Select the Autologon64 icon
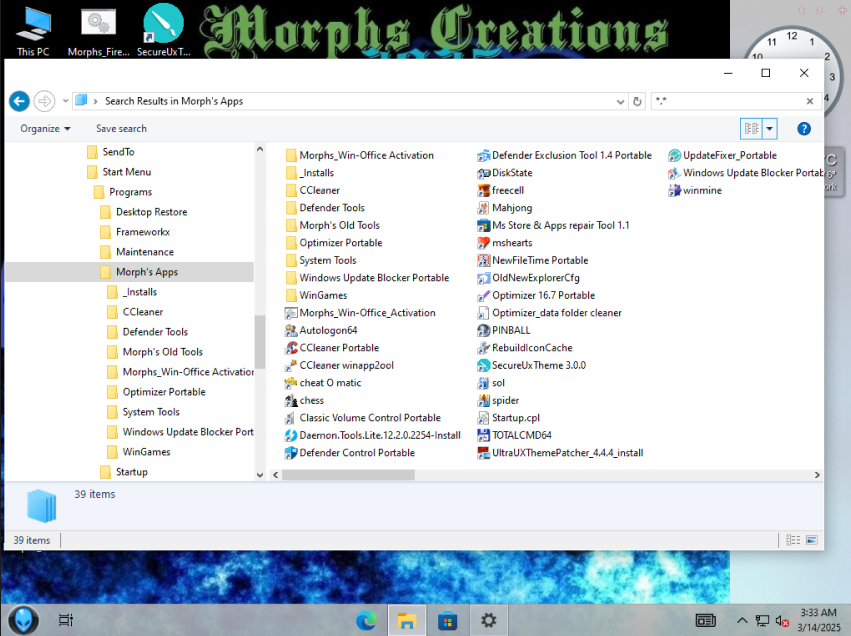 (x=291, y=330)
